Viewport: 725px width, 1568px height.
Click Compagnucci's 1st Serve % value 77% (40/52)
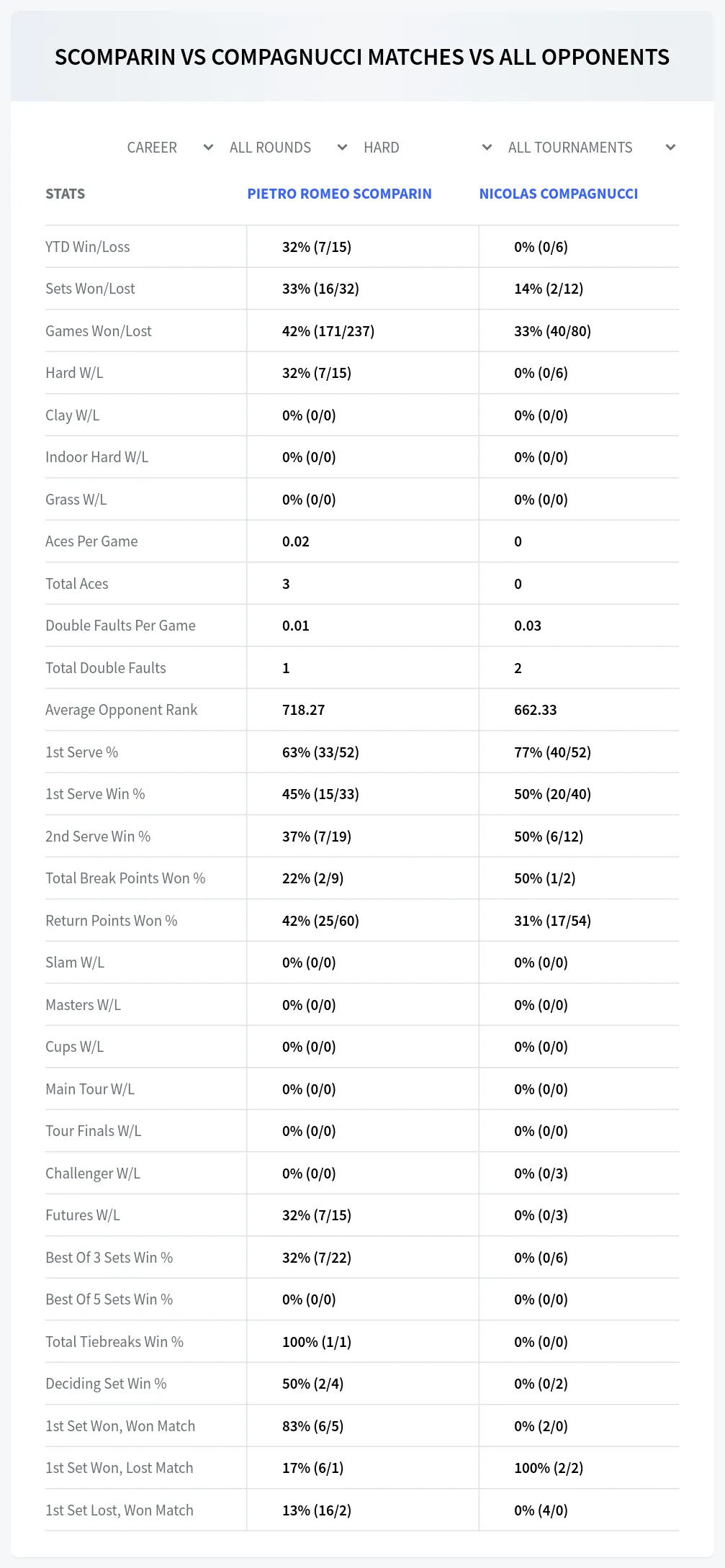[x=552, y=752]
